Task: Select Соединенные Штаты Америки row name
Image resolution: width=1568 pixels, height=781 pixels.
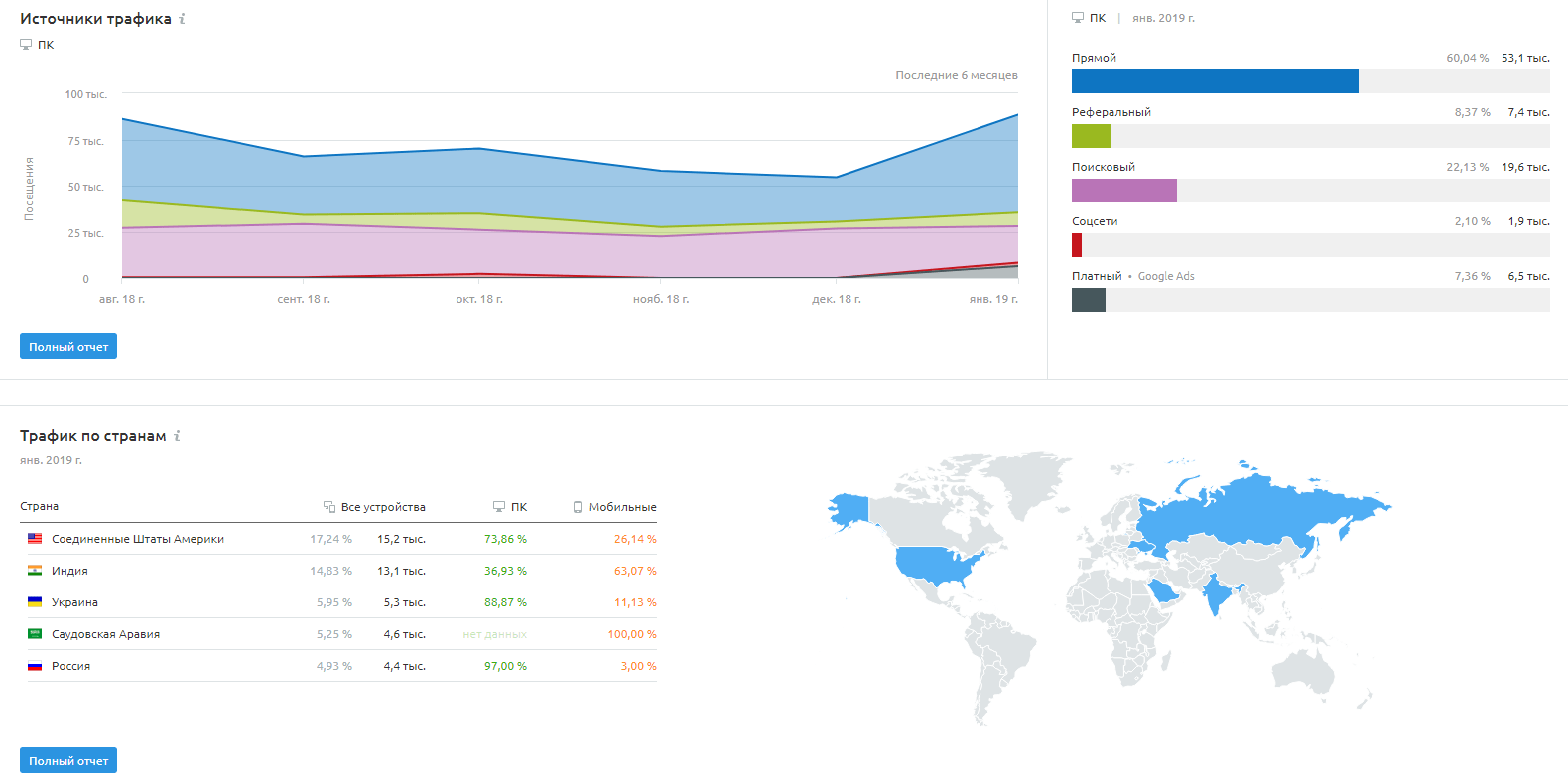Action: [138, 539]
